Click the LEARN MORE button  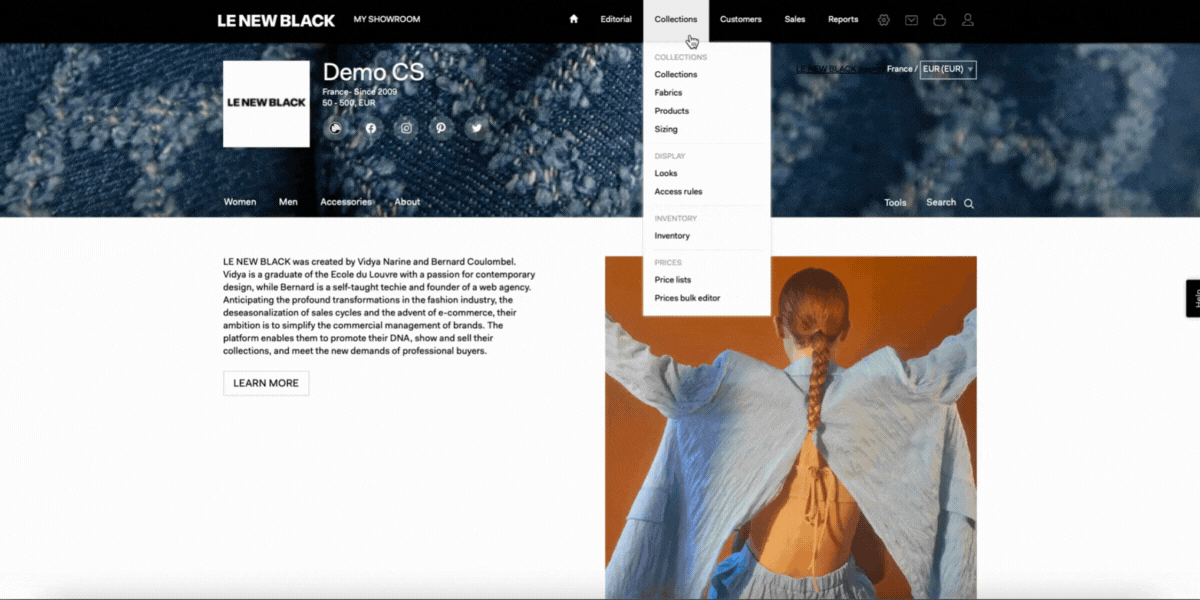(x=266, y=383)
